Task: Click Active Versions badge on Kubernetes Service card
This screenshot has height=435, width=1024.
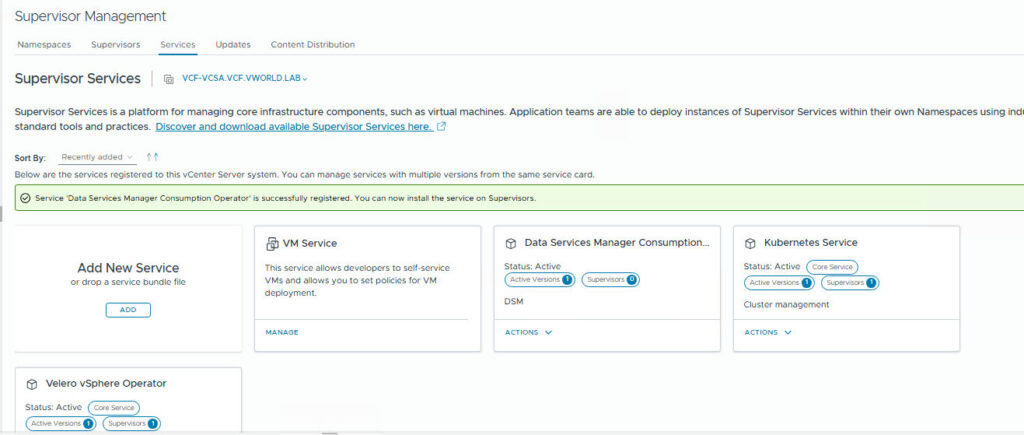Action: point(778,283)
